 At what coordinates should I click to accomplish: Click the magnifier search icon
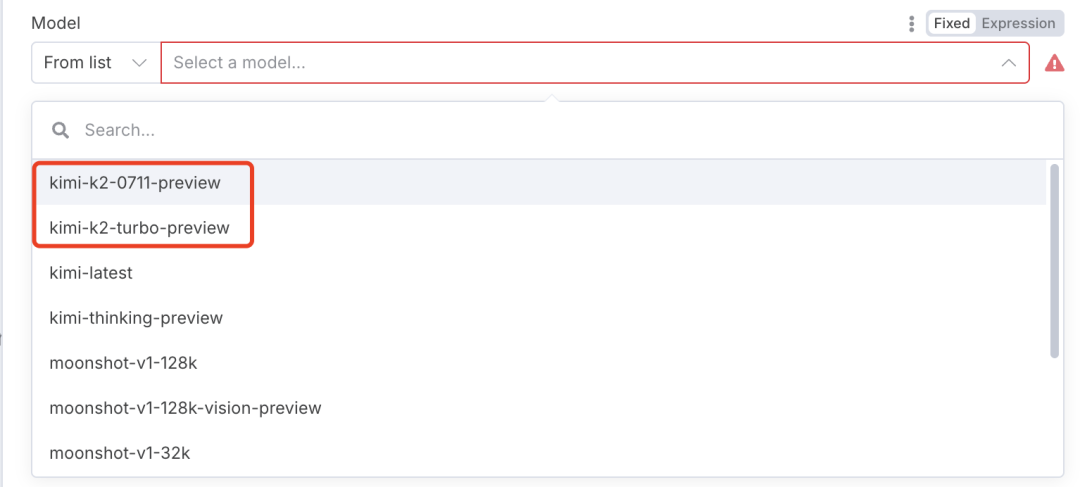tap(61, 130)
